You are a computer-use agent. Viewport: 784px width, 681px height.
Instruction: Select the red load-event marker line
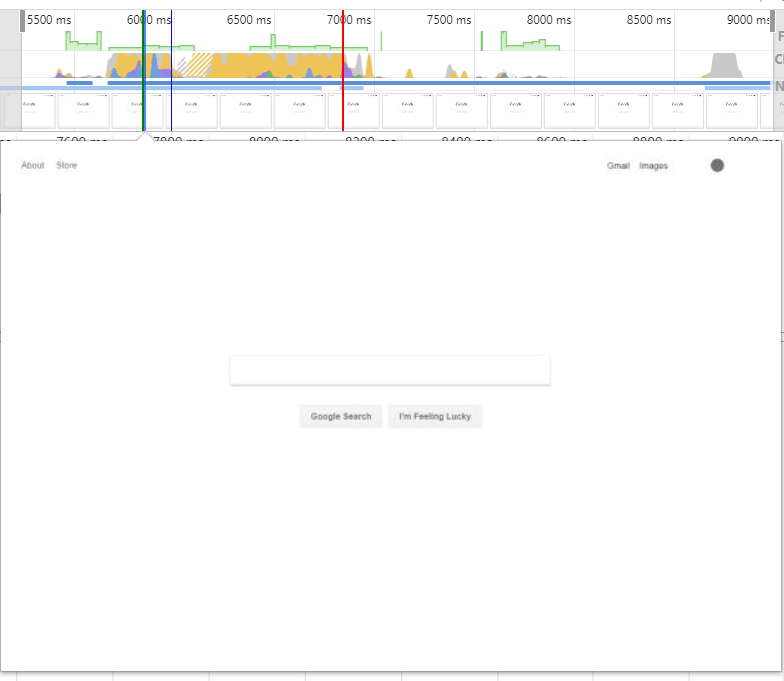coord(343,70)
